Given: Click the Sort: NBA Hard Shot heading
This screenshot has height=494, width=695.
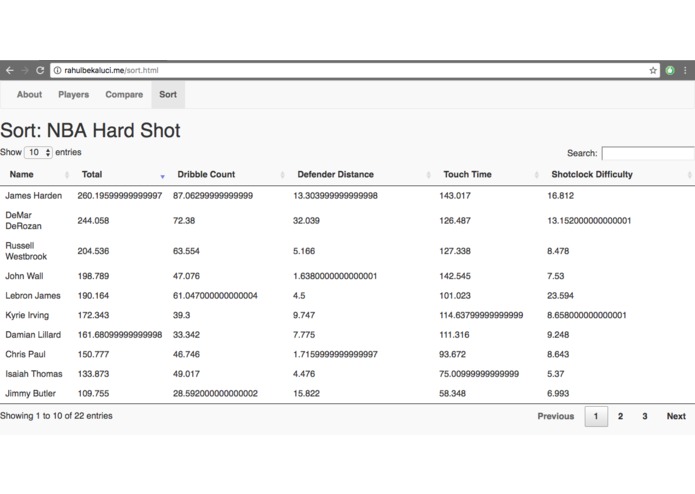Looking at the screenshot, I should 90,131.
